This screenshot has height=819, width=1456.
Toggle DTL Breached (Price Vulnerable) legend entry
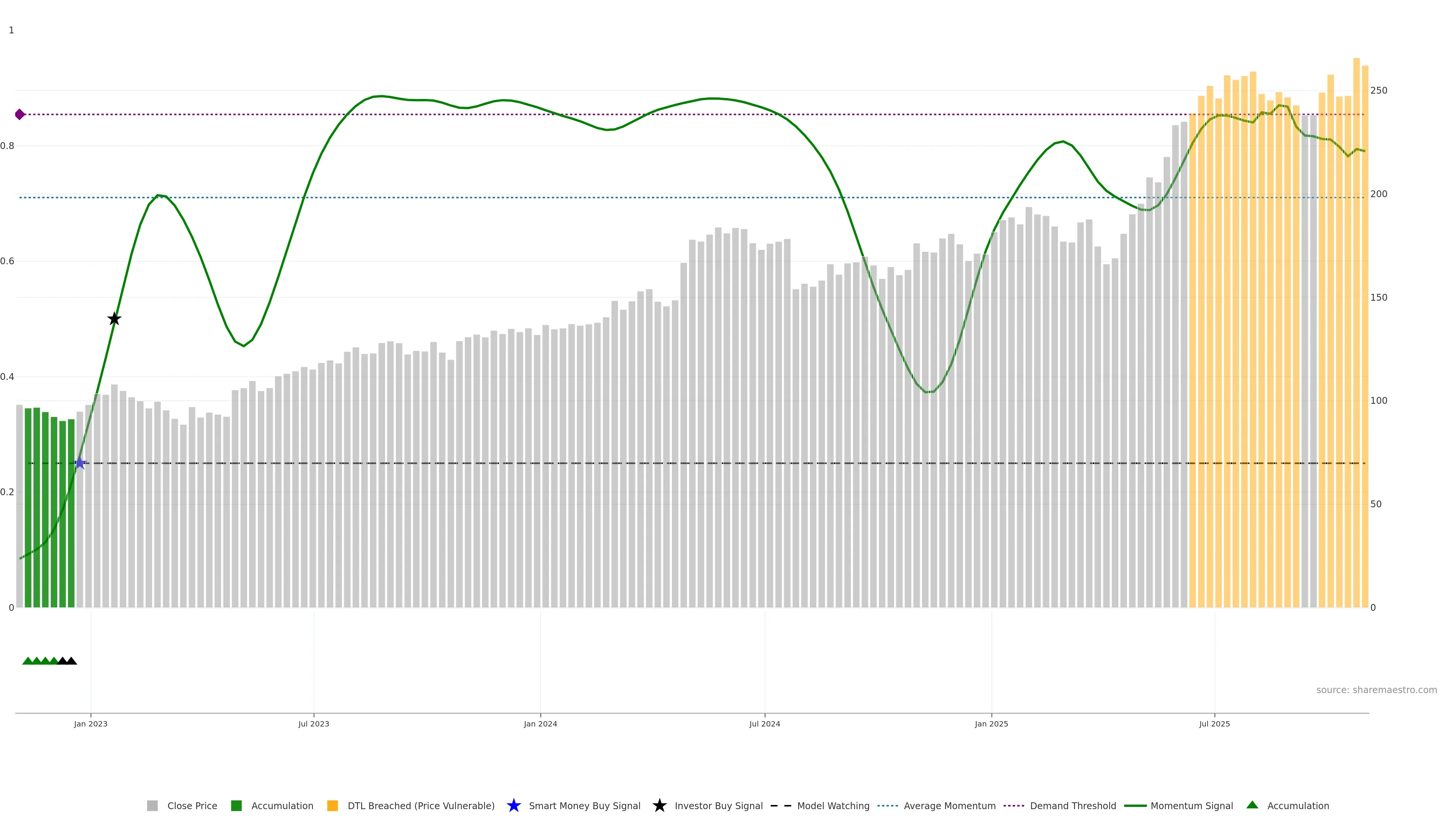(420, 805)
